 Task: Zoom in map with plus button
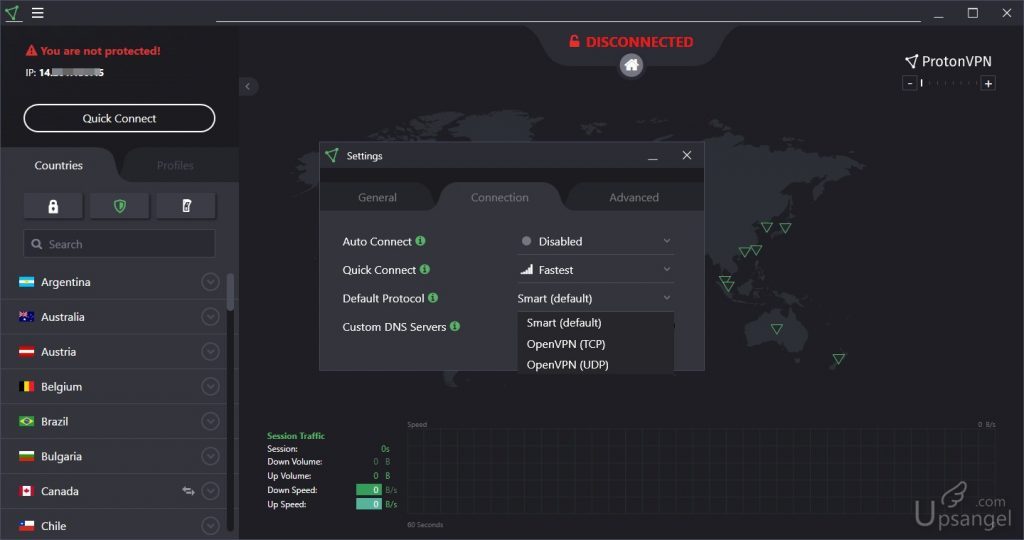[x=988, y=84]
